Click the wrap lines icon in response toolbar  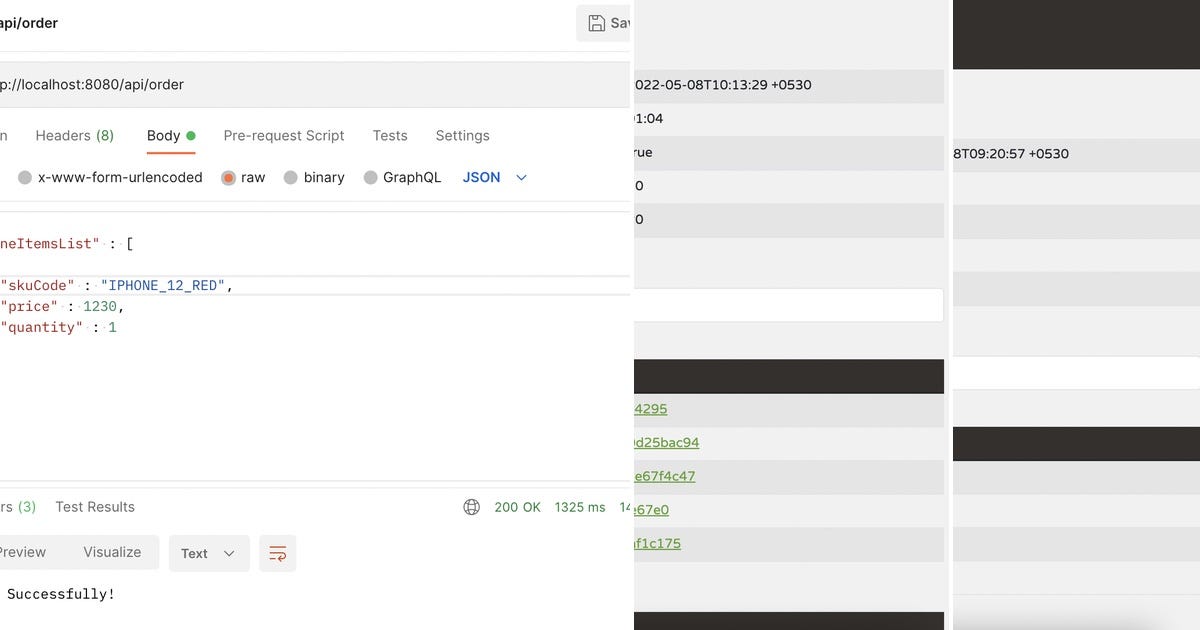[x=277, y=553]
